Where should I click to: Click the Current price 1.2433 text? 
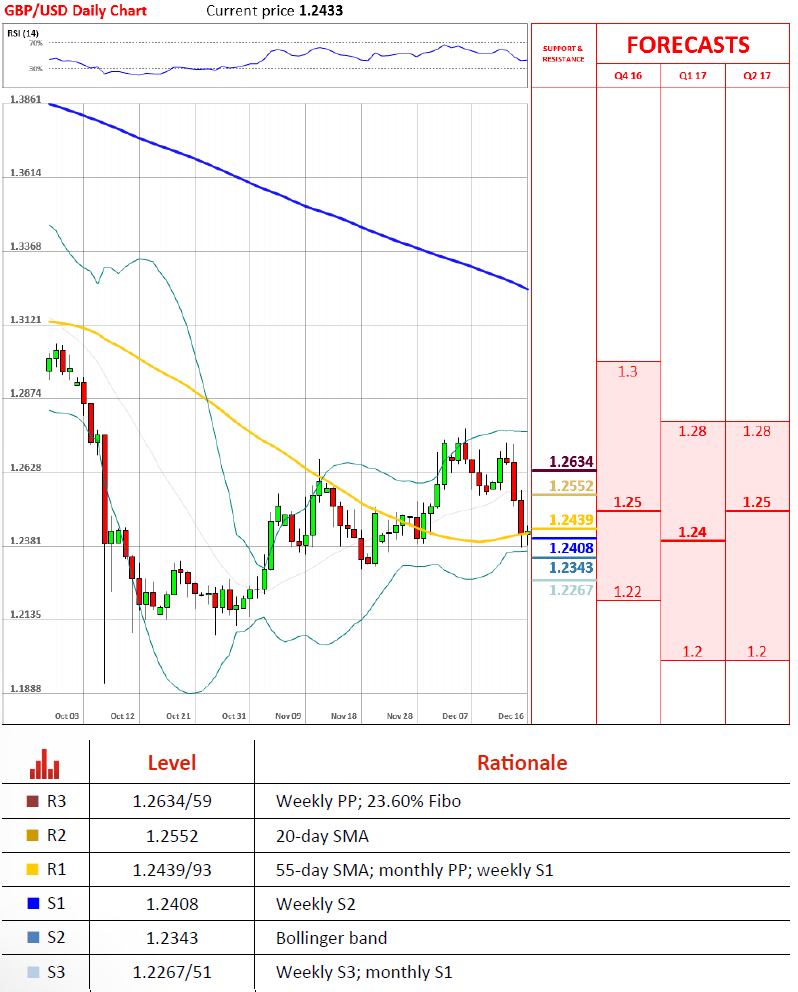point(275,11)
